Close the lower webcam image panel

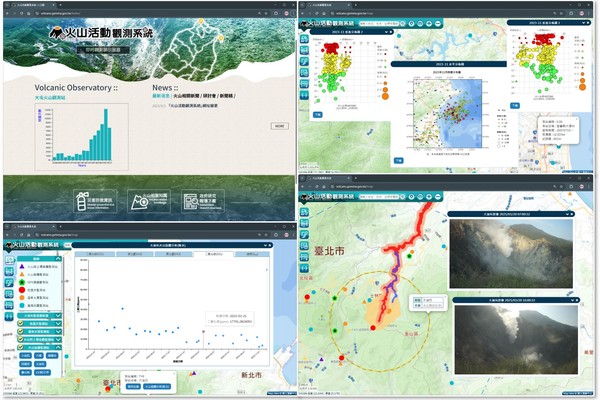[x=577, y=300]
